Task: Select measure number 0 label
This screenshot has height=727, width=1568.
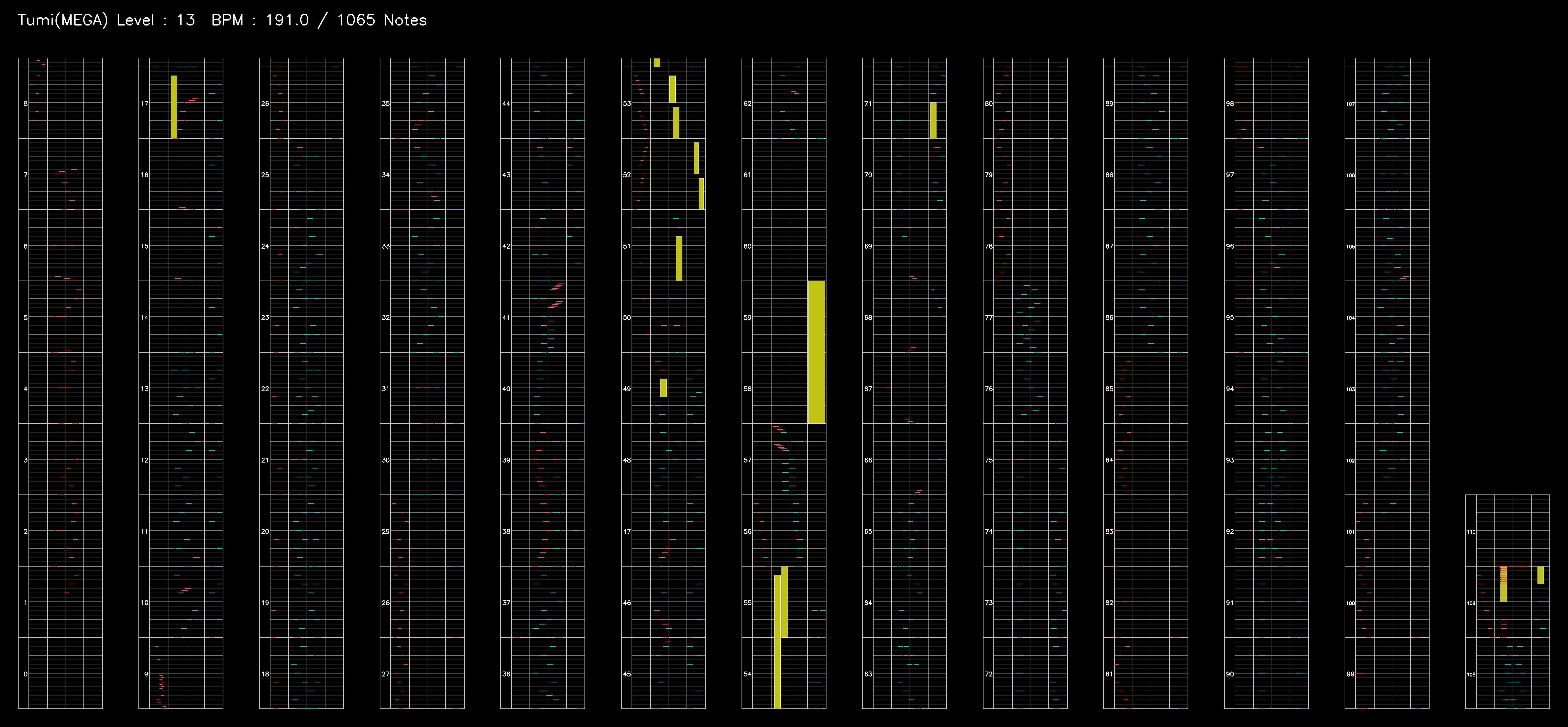Action: coord(26,674)
